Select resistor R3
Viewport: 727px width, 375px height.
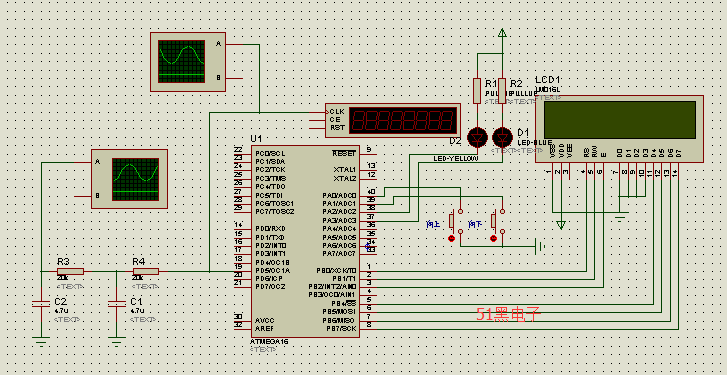pyautogui.click(x=70, y=272)
